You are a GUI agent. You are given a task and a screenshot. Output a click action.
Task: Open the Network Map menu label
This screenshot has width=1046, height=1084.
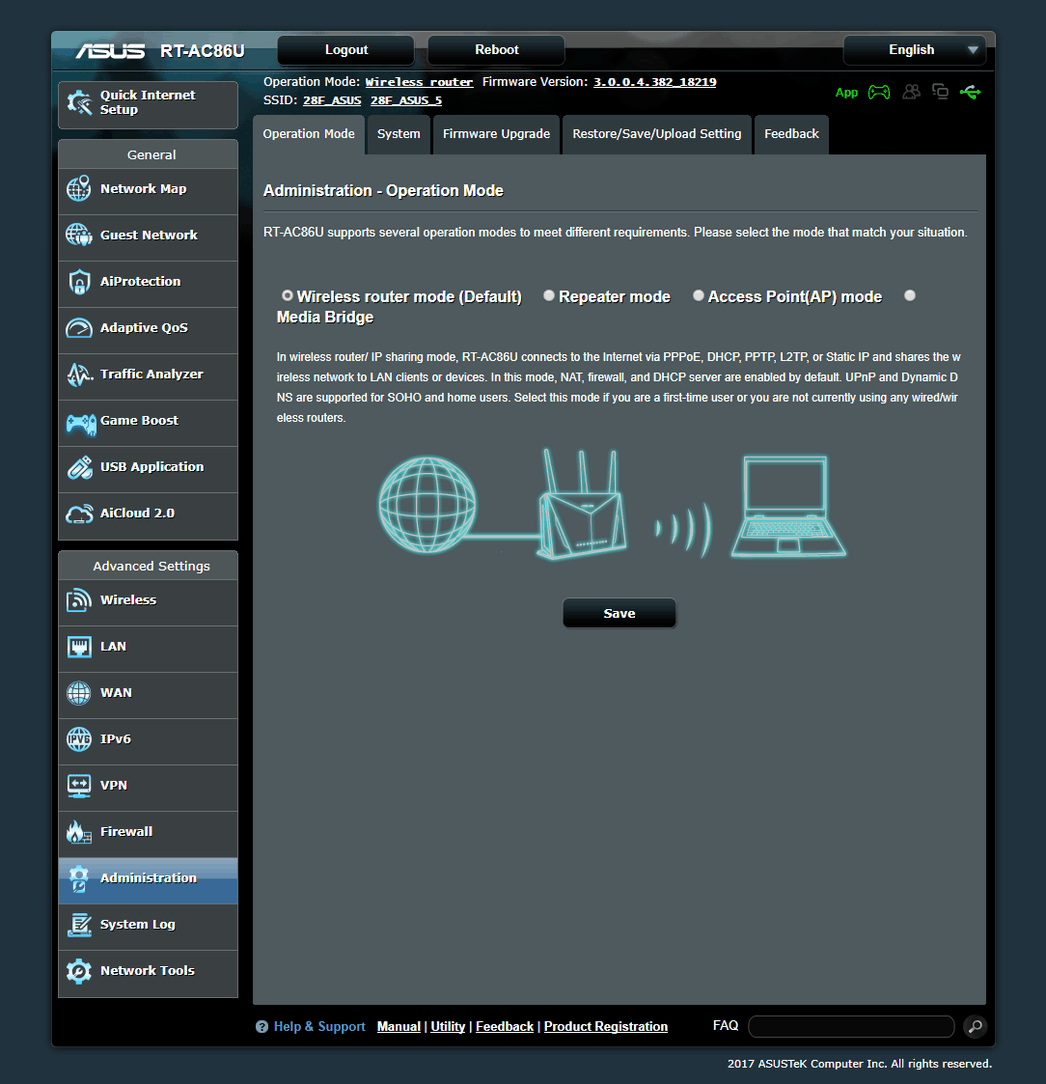pyautogui.click(x=143, y=189)
